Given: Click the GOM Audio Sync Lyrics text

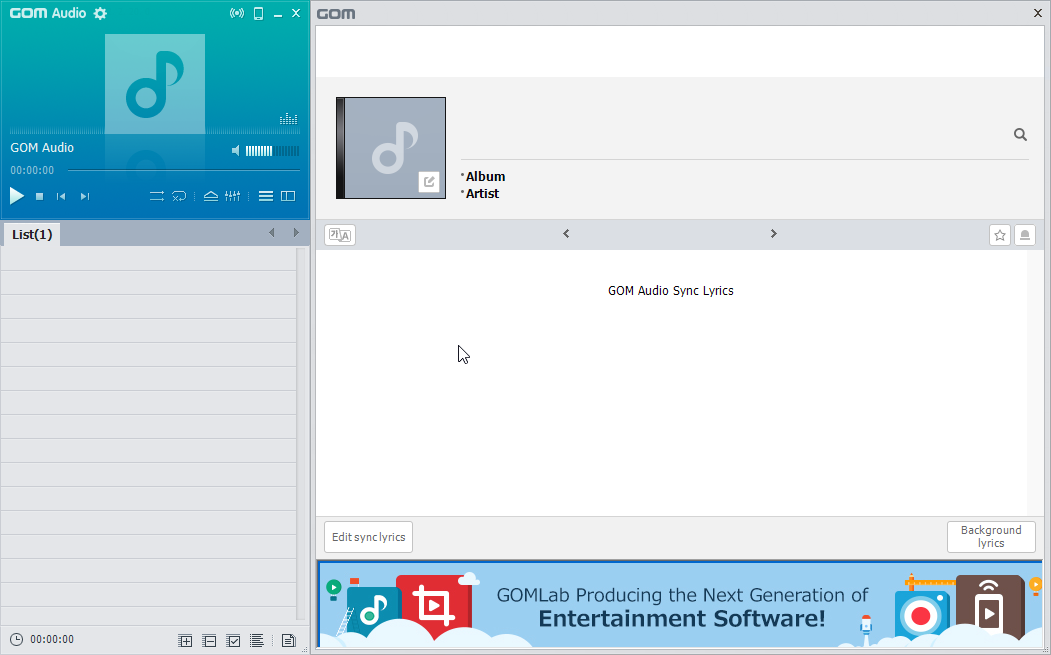Looking at the screenshot, I should 670,290.
